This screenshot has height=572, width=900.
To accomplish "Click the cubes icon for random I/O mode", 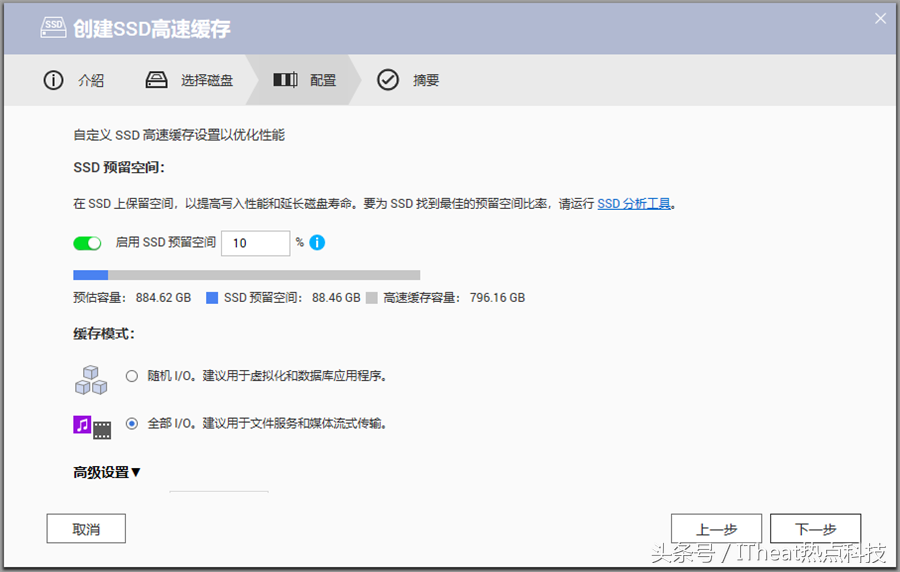I will pos(91,380).
